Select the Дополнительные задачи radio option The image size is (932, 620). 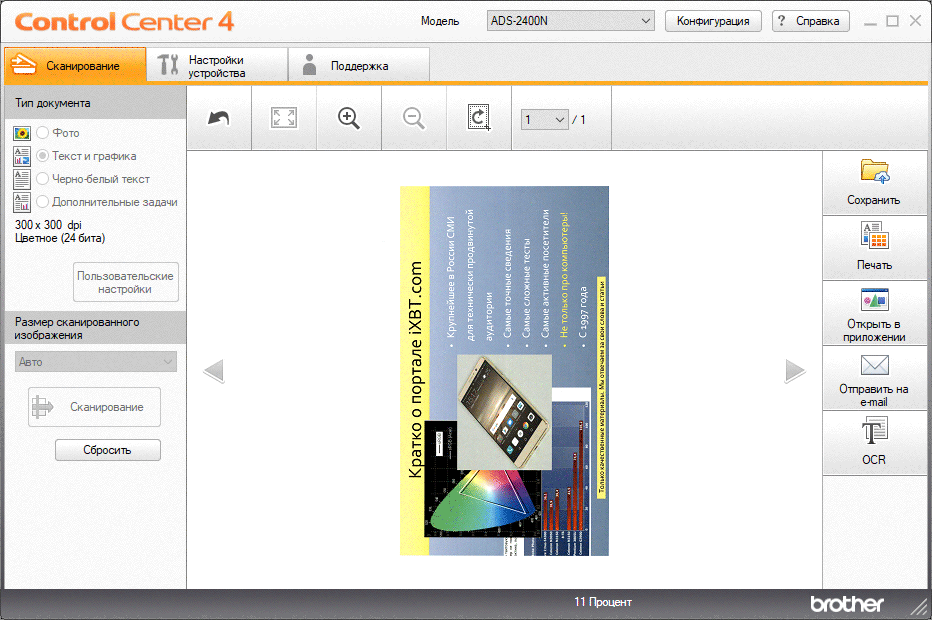43,202
